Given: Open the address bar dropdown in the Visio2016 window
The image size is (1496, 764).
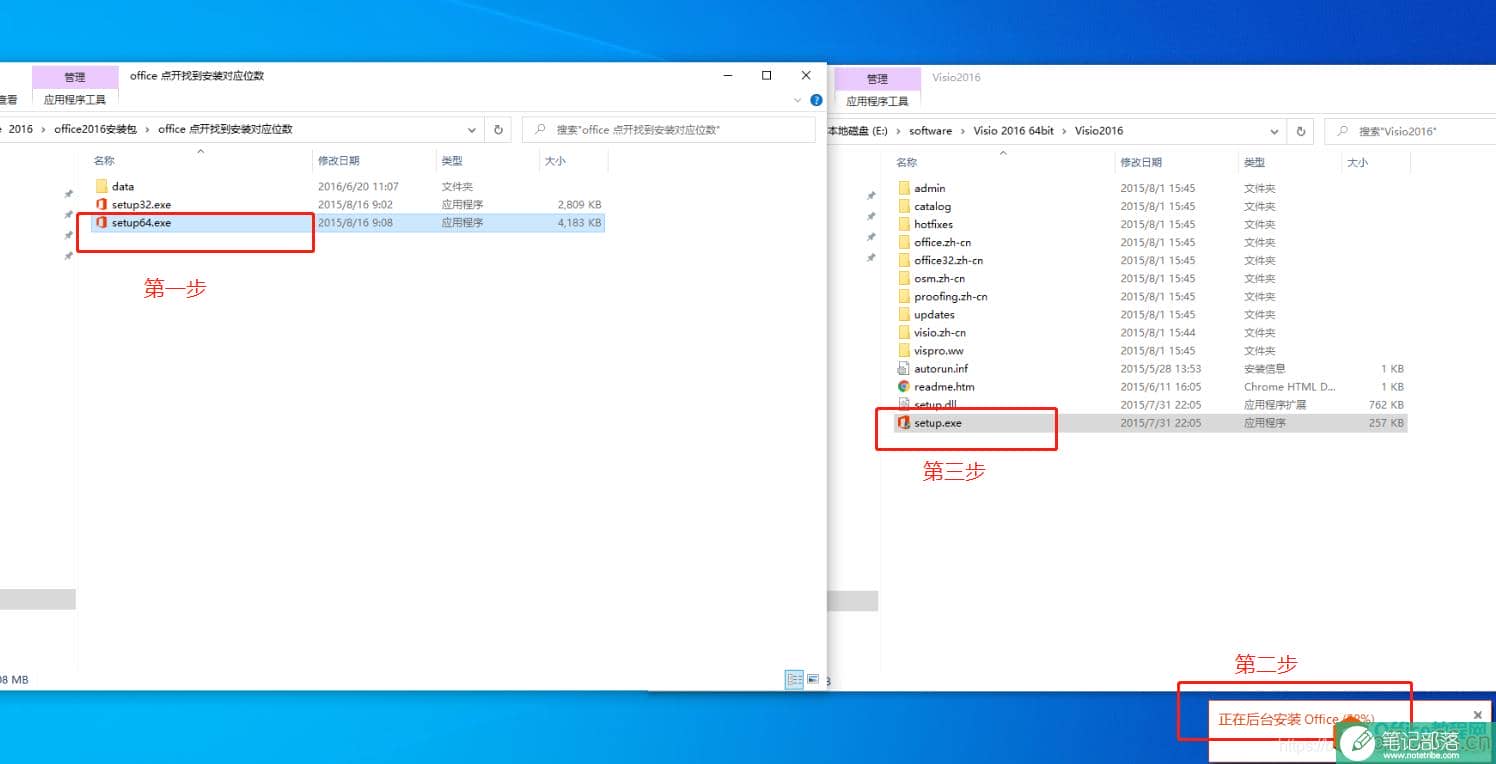Looking at the screenshot, I should 1274,131.
